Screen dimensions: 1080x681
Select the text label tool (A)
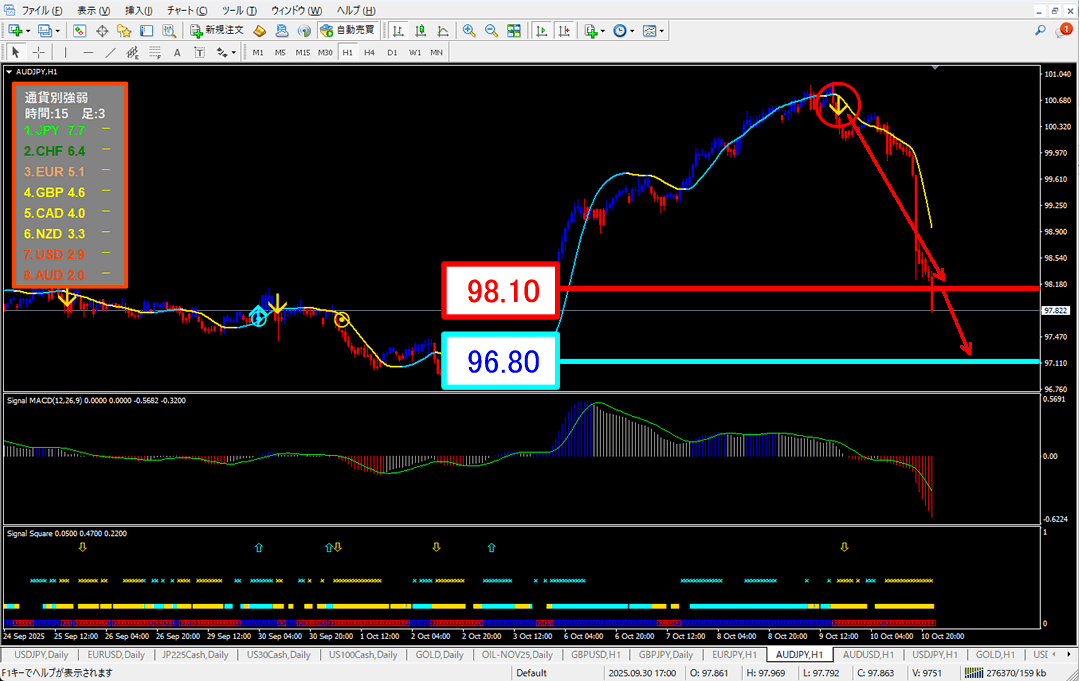177,52
